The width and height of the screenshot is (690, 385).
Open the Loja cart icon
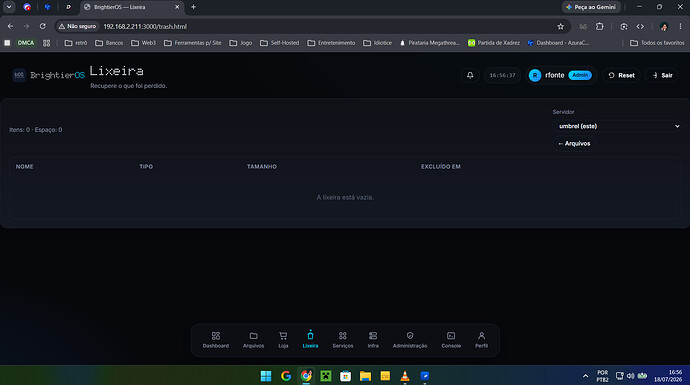tap(283, 340)
